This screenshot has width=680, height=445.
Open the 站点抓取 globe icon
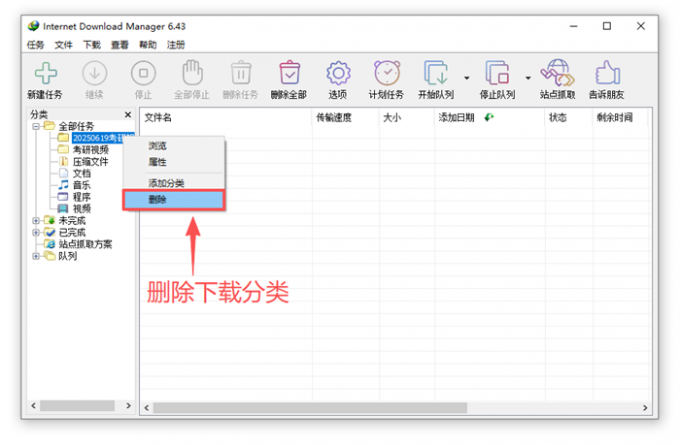(558, 72)
